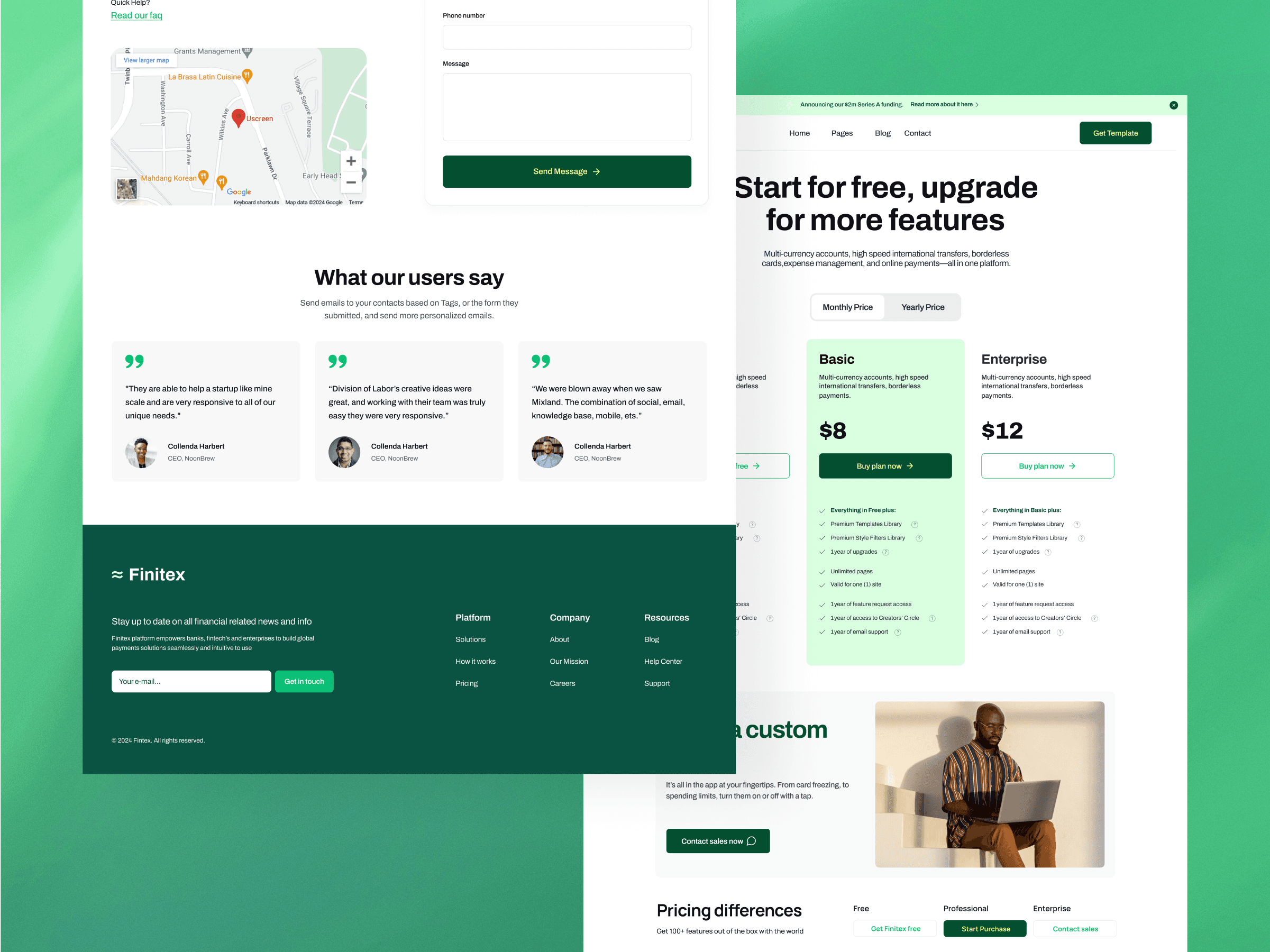Toggle to Yearly Price pricing view

pos(922,307)
